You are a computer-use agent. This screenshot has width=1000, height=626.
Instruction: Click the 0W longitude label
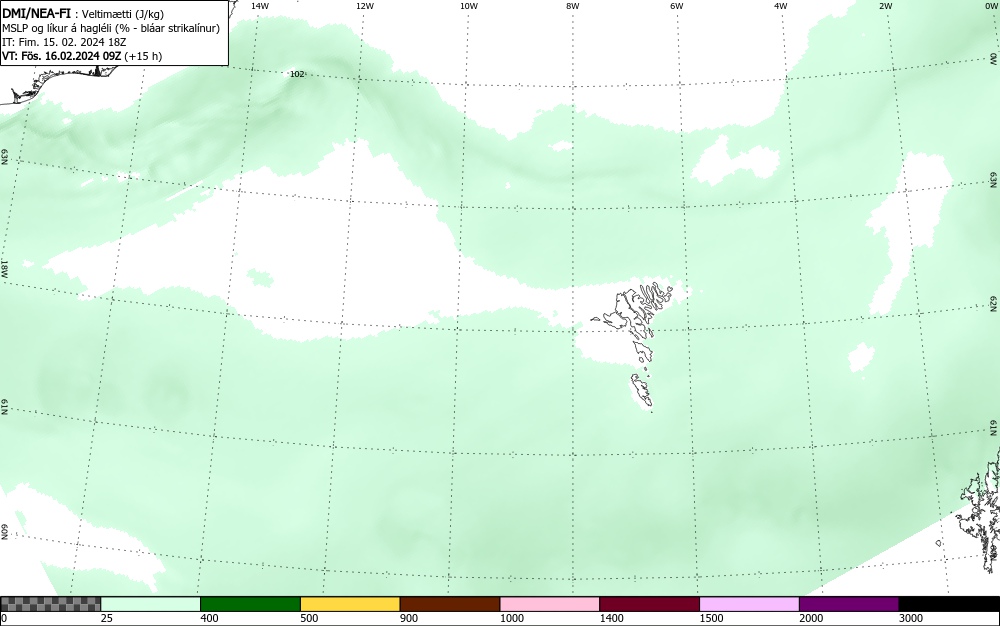(x=990, y=6)
